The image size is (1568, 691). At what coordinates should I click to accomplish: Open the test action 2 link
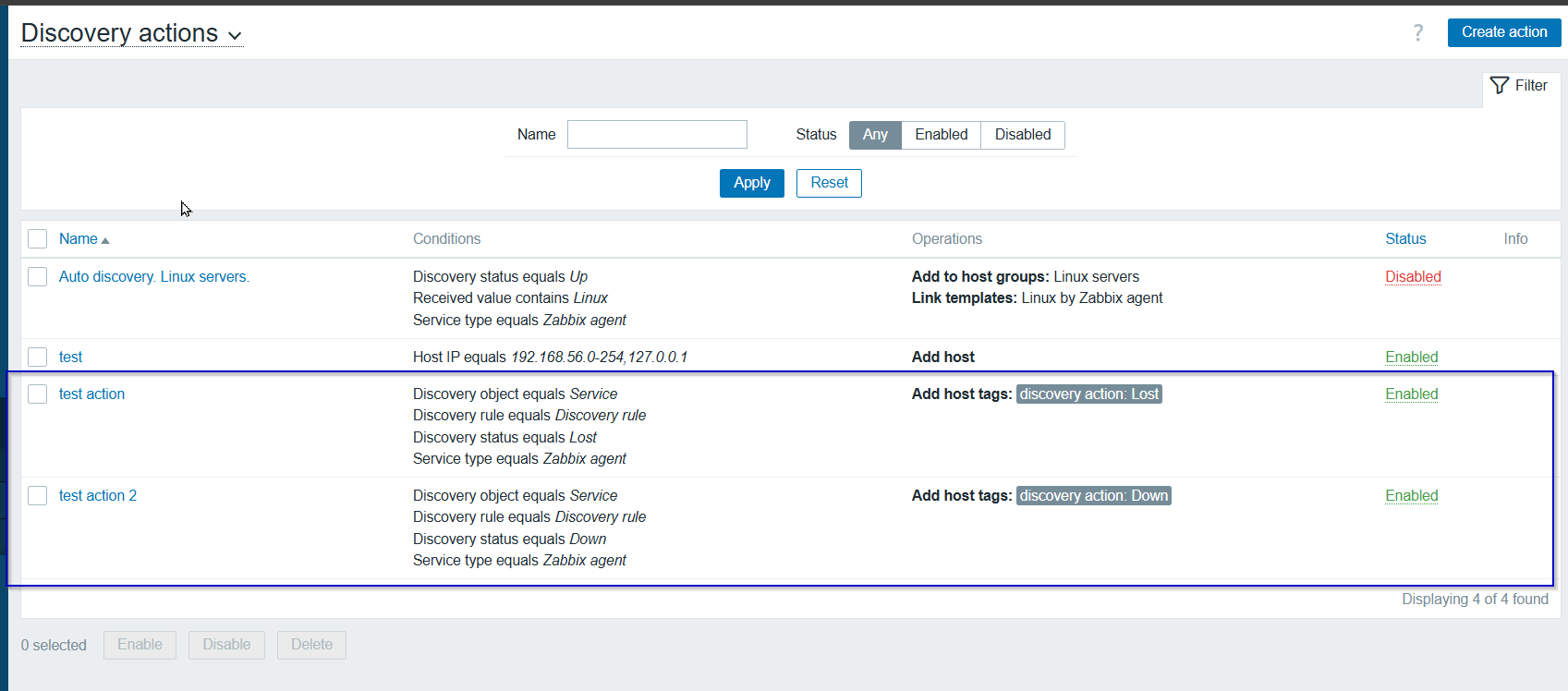point(97,496)
